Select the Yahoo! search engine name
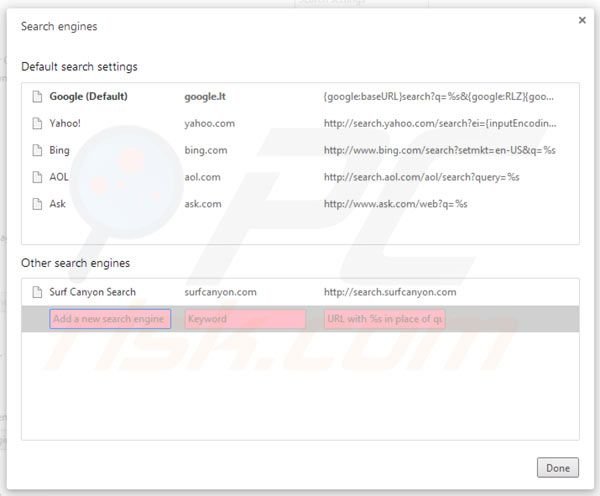Screen dimensions: 600x496 pyautogui.click(x=65, y=123)
